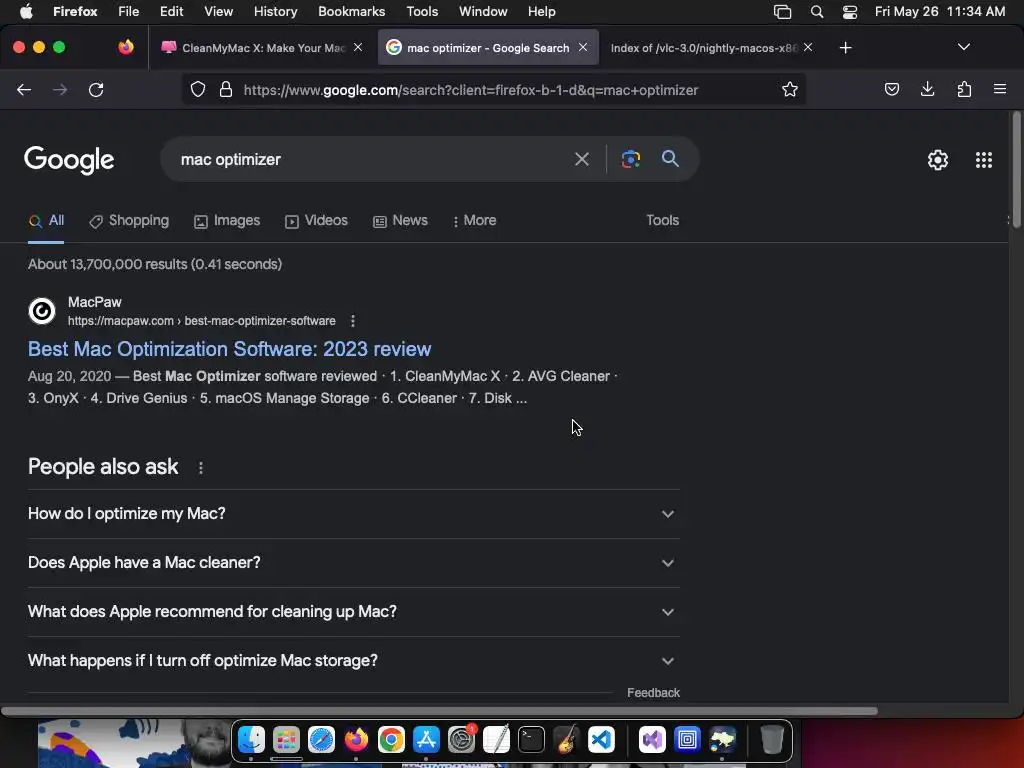Click the macpaw.com result URL

tap(202, 321)
